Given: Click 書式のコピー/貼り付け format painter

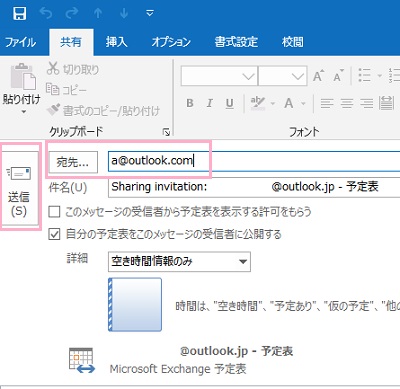Looking at the screenshot, I should tap(103, 111).
